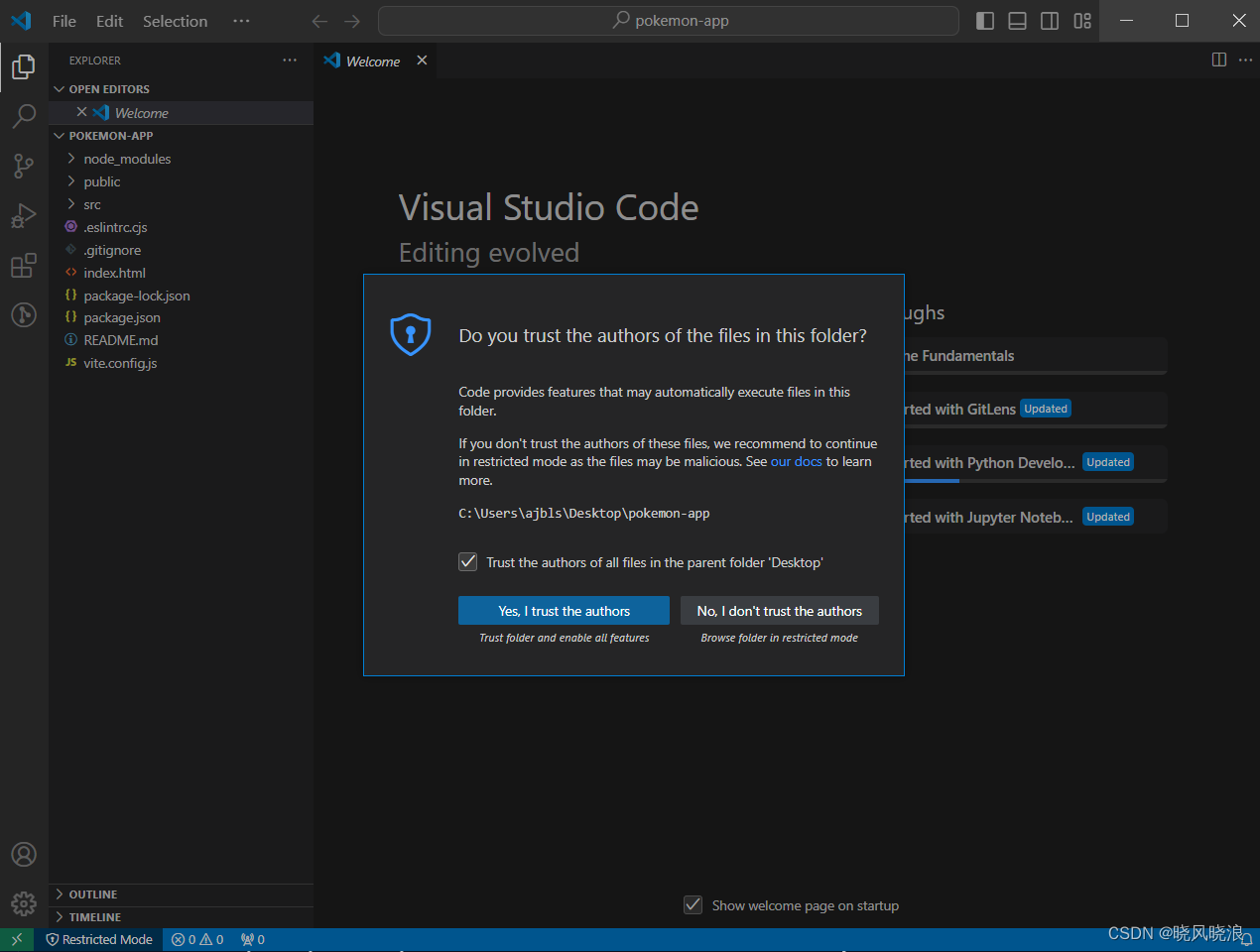Open .gitignore file
Screen dimensions: 1260x952
pyautogui.click(x=183, y=250)
